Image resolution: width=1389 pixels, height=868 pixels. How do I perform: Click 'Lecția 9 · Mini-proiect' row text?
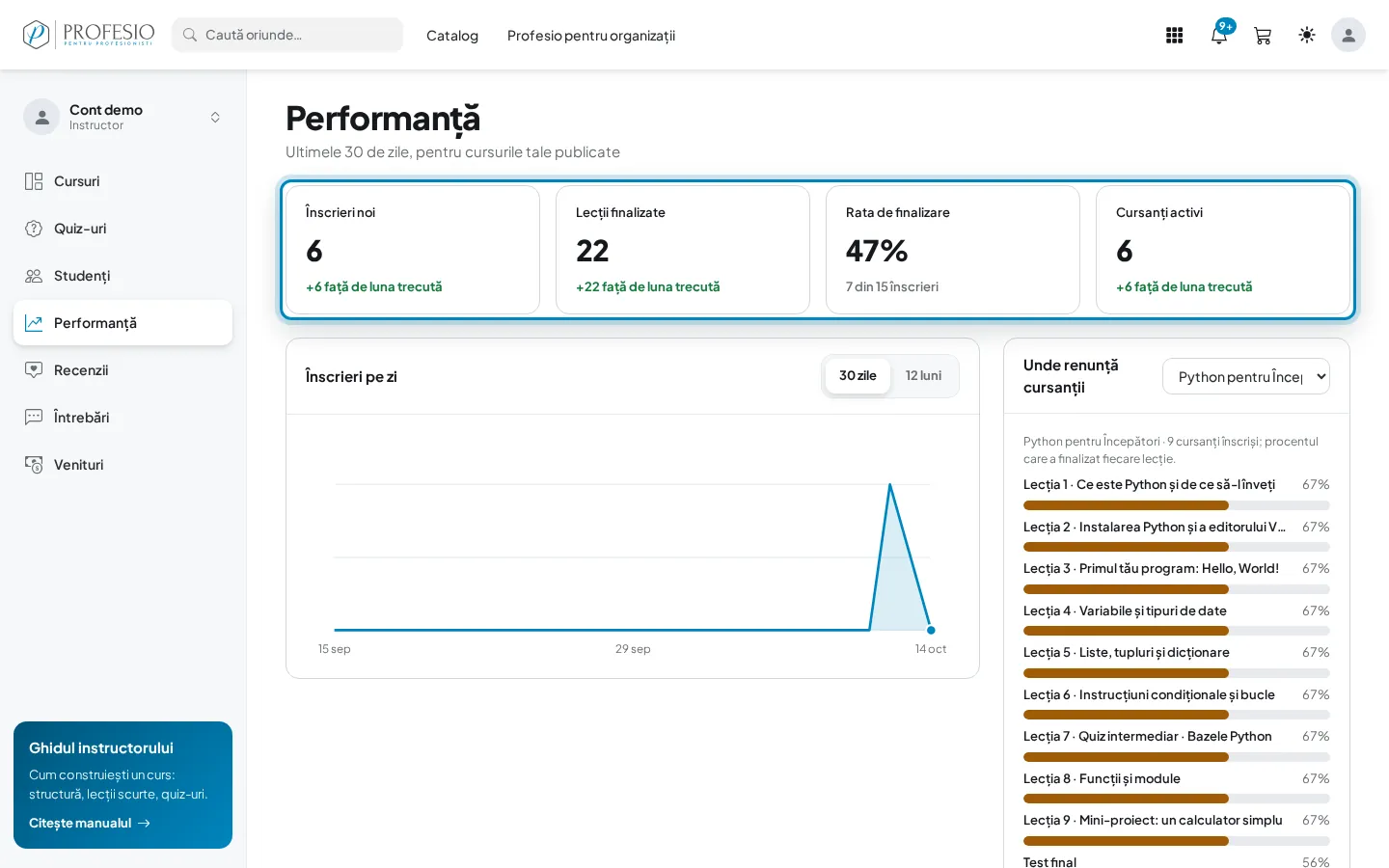(x=1153, y=820)
